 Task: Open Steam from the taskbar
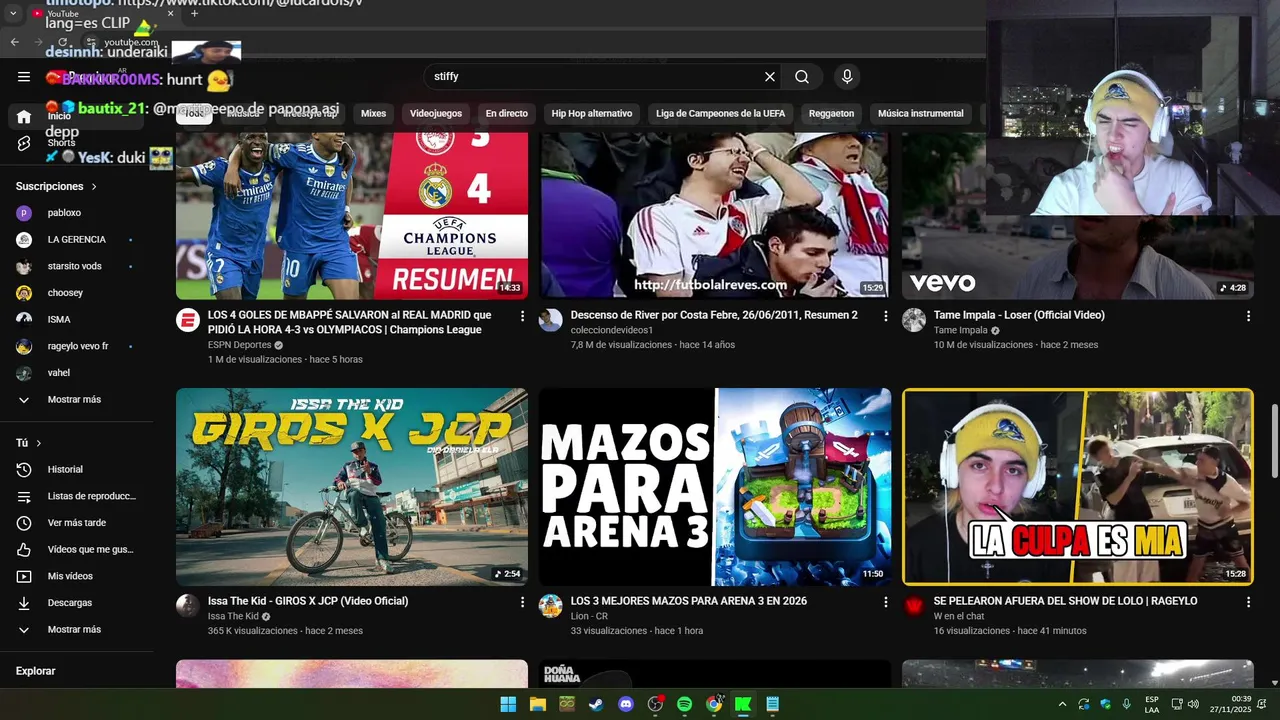point(596,704)
